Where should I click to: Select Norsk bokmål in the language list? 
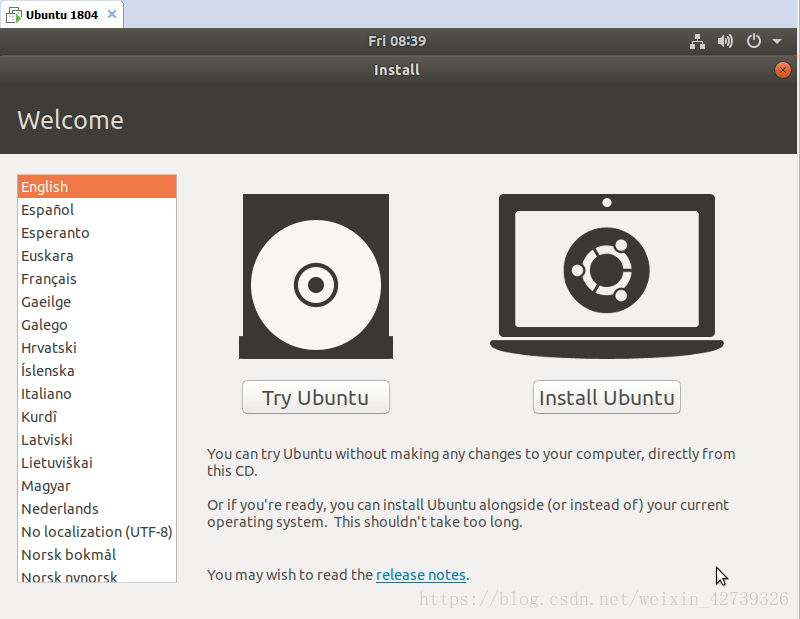click(x=97, y=555)
